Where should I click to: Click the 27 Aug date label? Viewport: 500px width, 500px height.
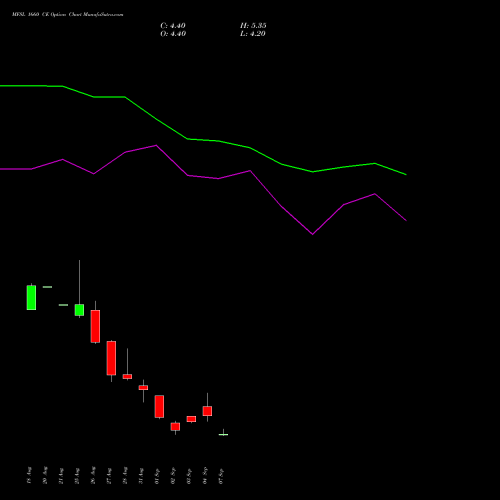(109, 475)
